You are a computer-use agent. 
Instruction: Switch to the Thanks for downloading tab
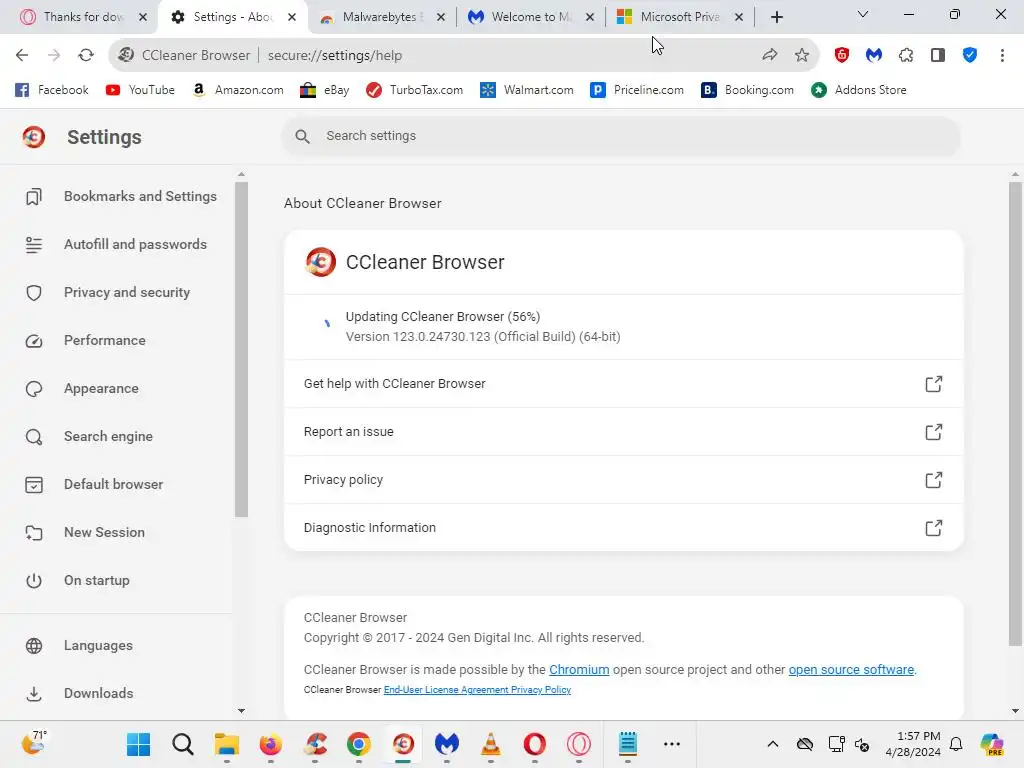click(x=82, y=17)
